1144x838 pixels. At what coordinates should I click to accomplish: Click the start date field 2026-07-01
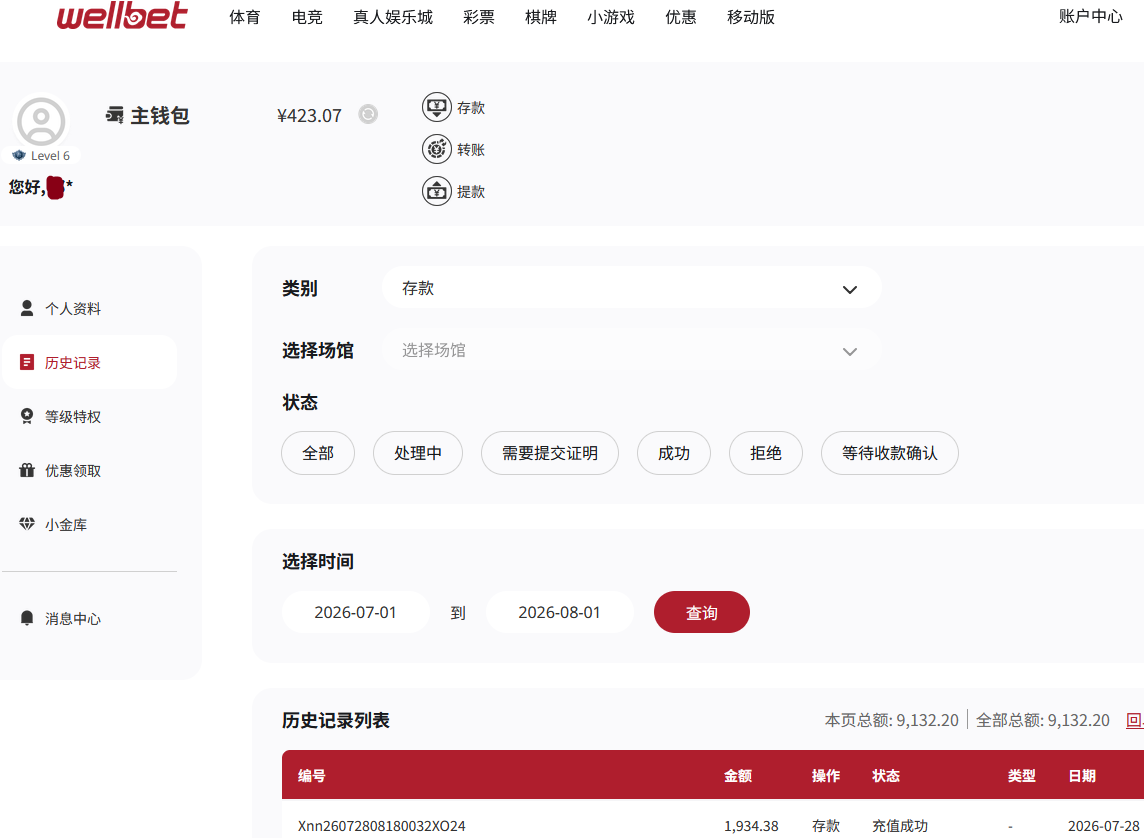coord(355,612)
